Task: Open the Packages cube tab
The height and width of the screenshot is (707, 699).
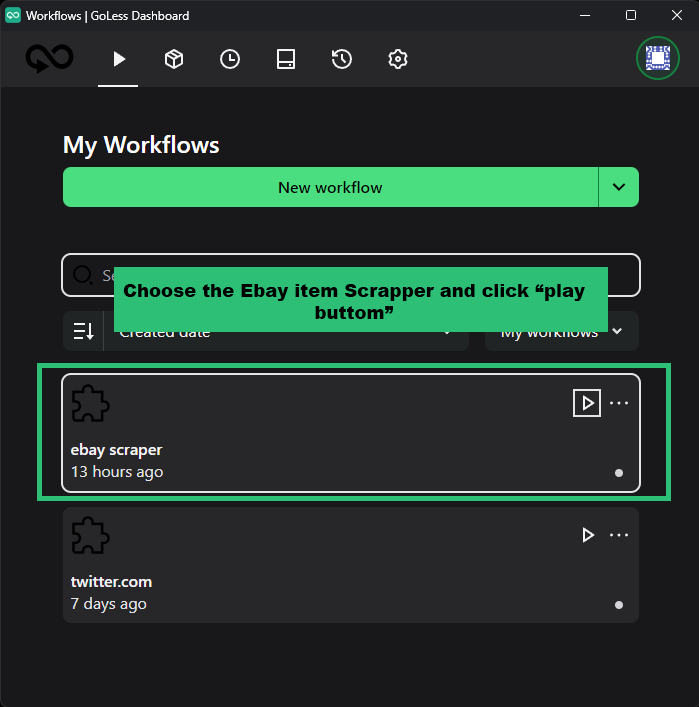Action: click(174, 59)
